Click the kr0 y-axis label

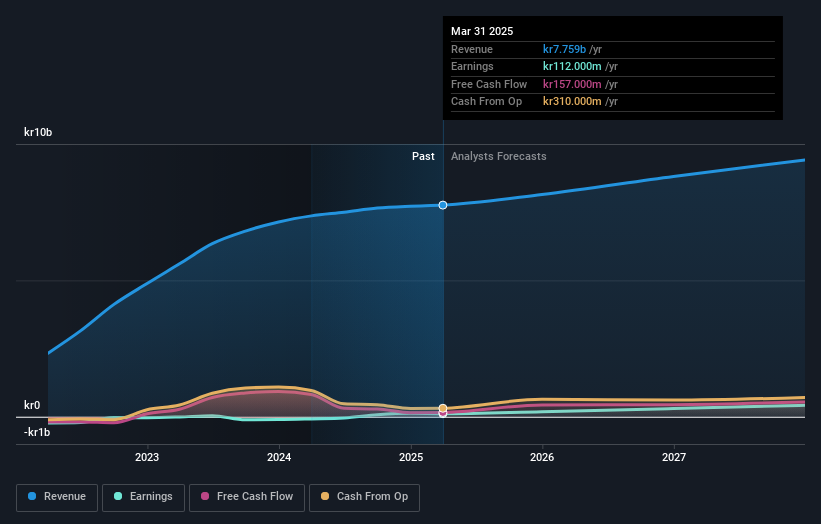click(32, 405)
